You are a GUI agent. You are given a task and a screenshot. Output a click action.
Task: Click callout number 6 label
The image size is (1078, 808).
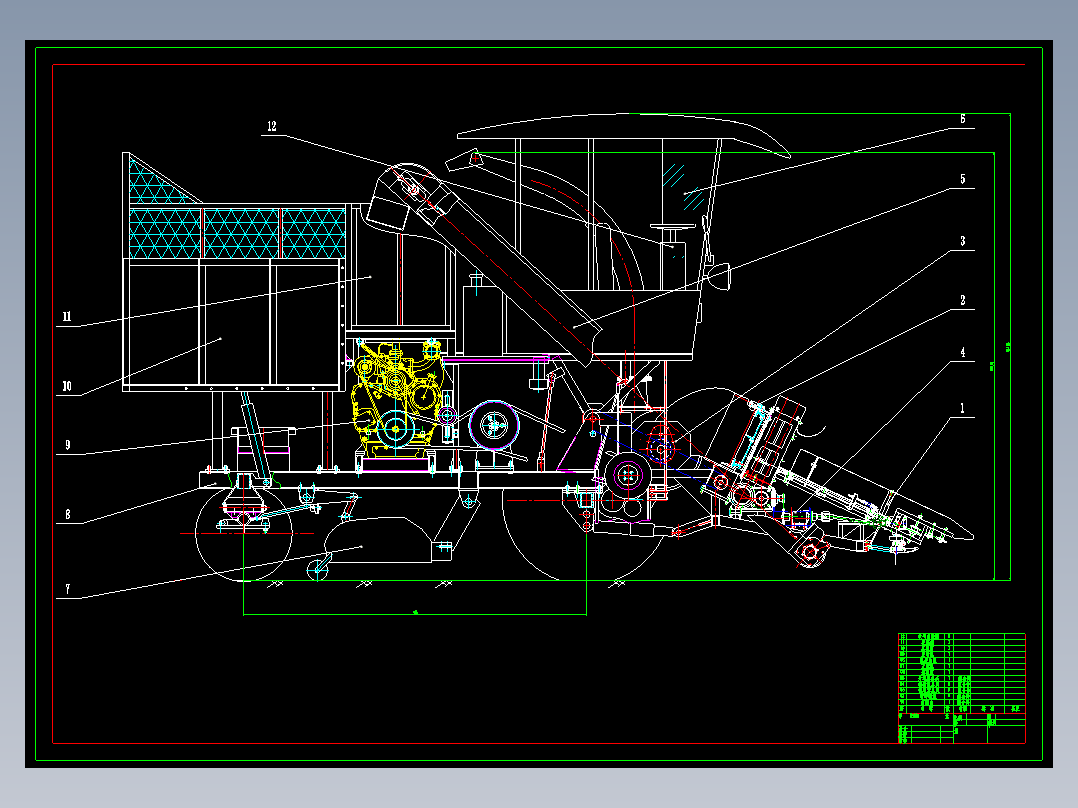click(x=962, y=119)
